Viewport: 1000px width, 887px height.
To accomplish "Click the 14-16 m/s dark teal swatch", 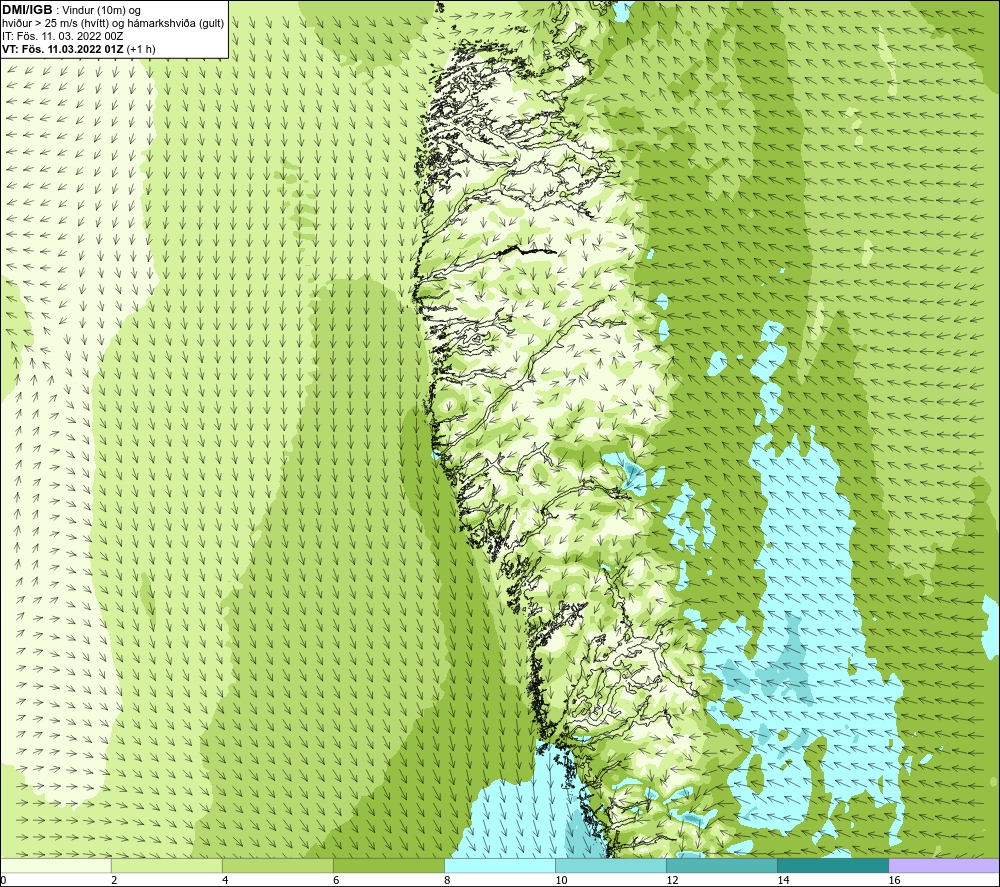I will pyautogui.click(x=833, y=866).
